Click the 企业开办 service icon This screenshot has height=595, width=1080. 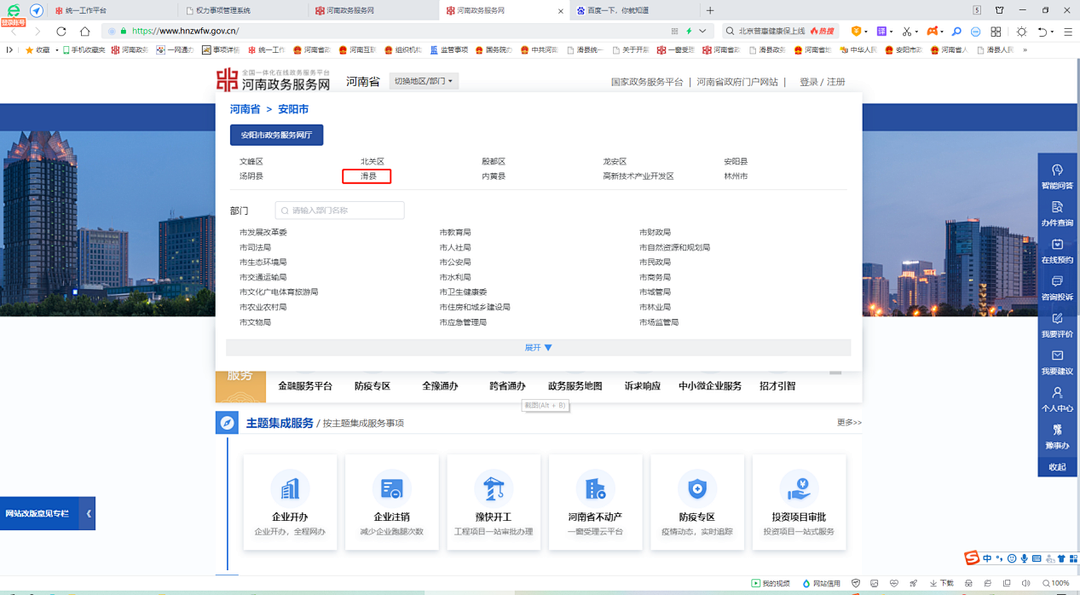[290, 488]
